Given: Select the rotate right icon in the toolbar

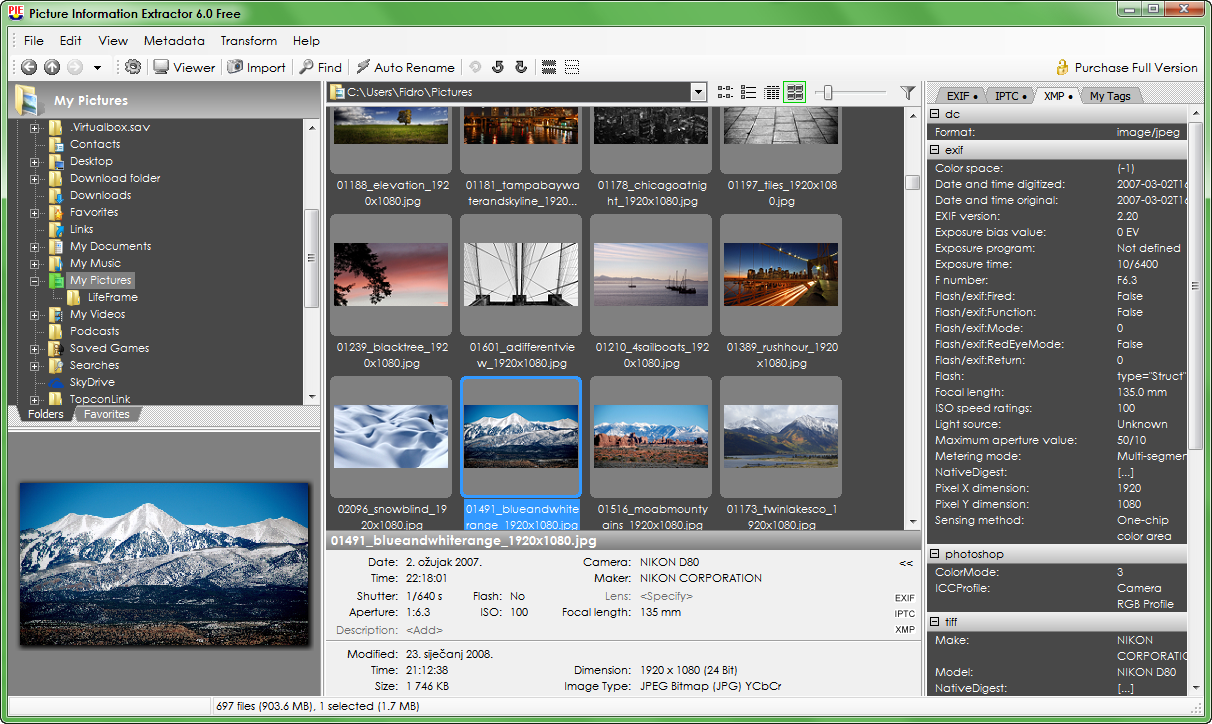Looking at the screenshot, I should pos(521,67).
